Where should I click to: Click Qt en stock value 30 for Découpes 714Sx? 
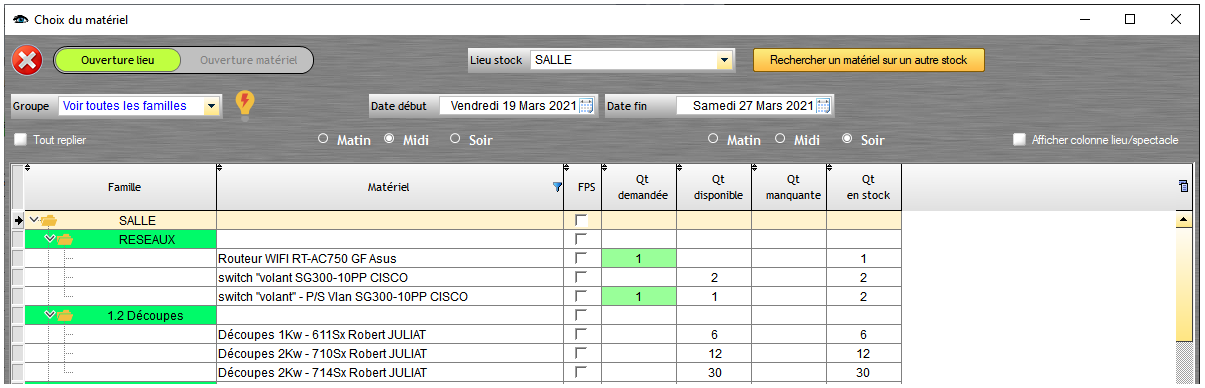864,373
